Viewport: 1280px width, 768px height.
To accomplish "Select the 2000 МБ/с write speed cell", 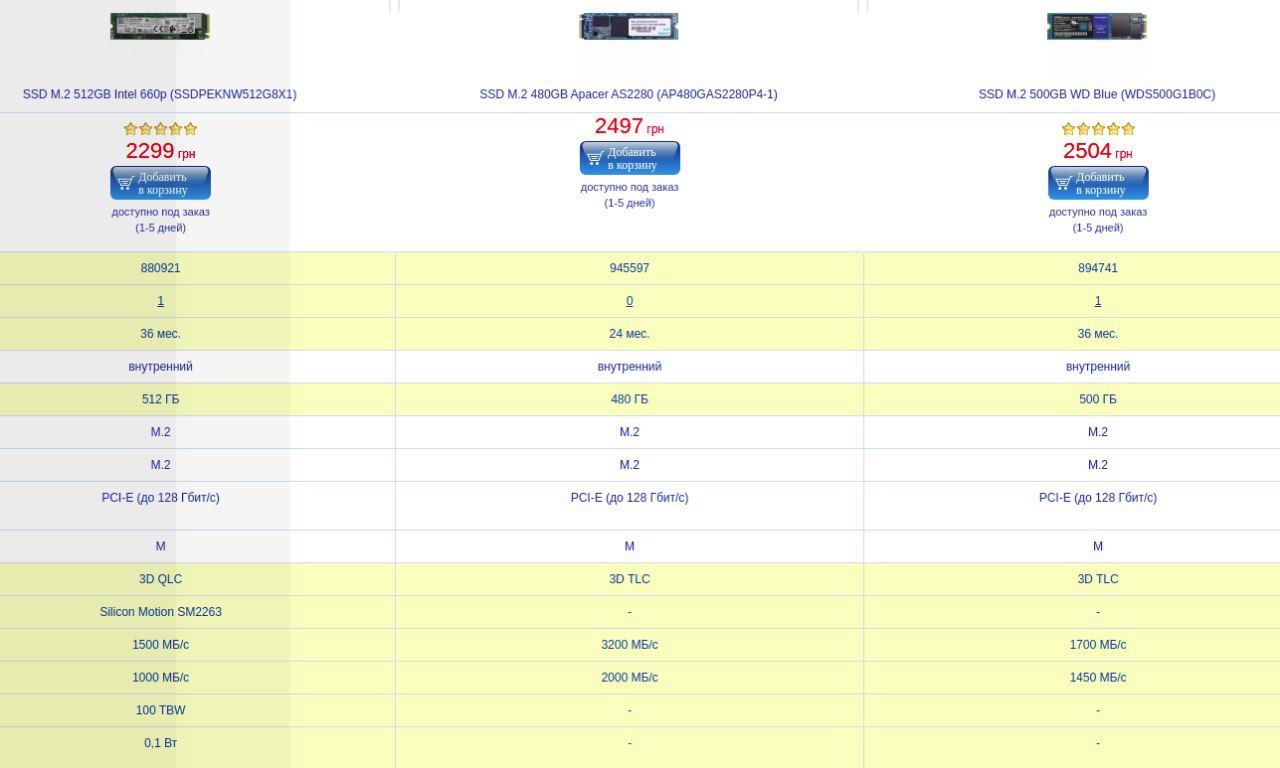I will (629, 678).
